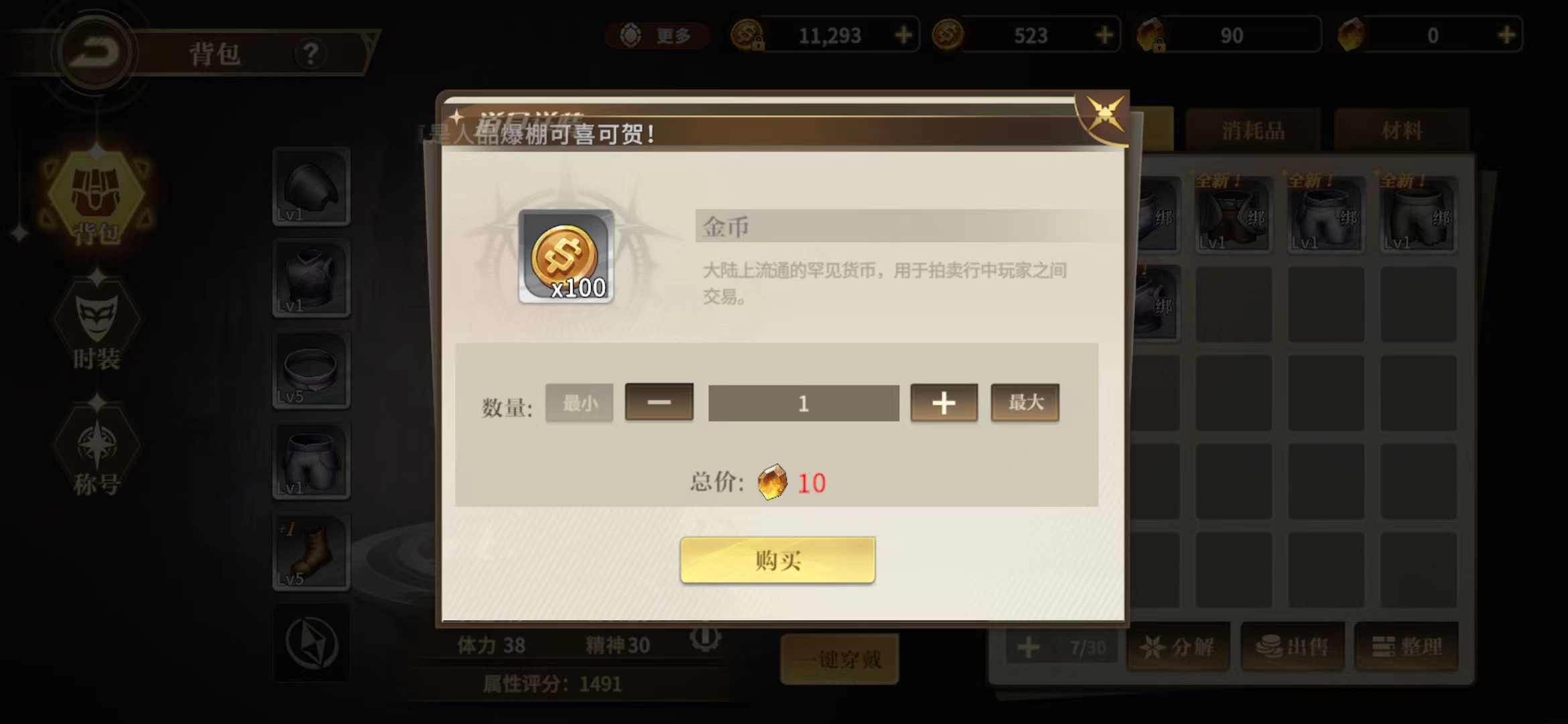Set quantity to 最小 minimum
The height and width of the screenshot is (724, 1568).
click(580, 403)
